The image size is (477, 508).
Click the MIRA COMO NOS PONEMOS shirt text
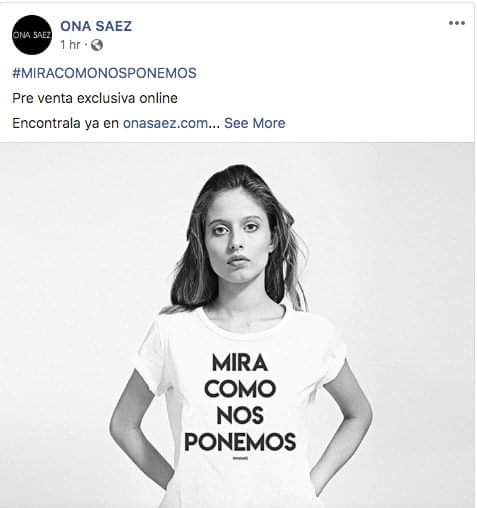click(240, 402)
